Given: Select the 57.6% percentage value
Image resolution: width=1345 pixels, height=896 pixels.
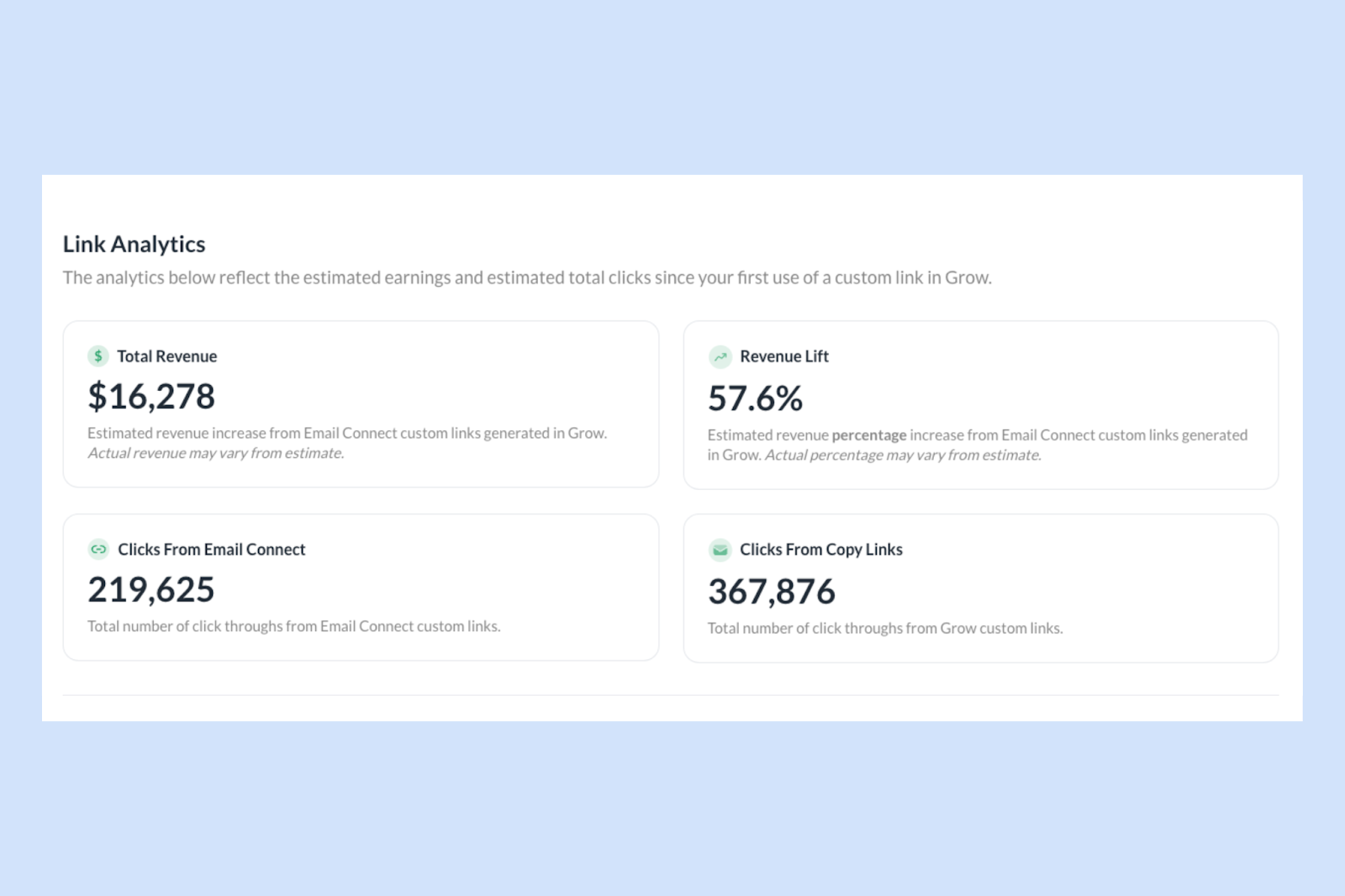Looking at the screenshot, I should click(x=754, y=398).
